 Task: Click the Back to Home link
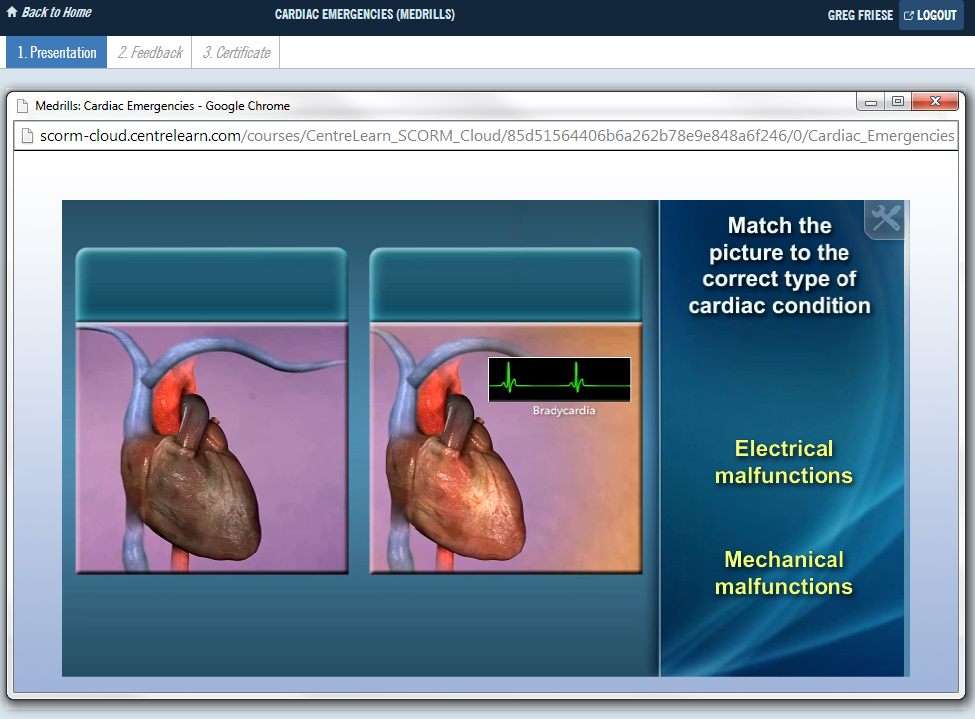pyautogui.click(x=49, y=12)
